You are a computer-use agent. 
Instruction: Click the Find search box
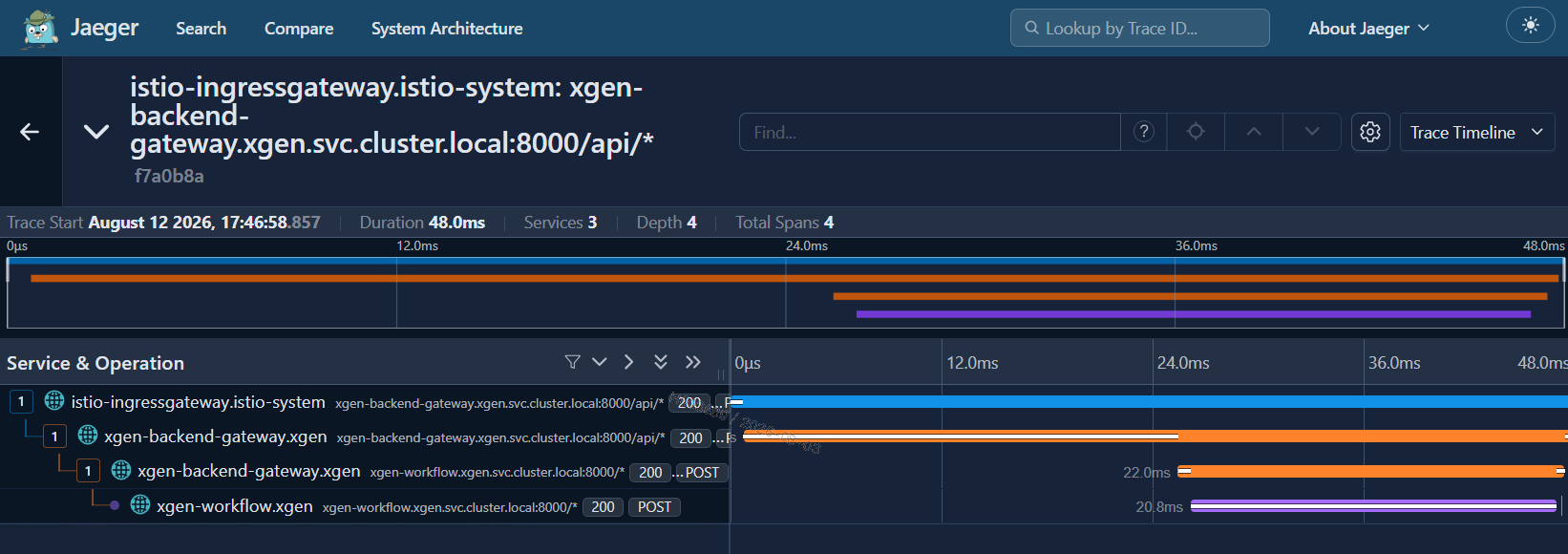929,132
